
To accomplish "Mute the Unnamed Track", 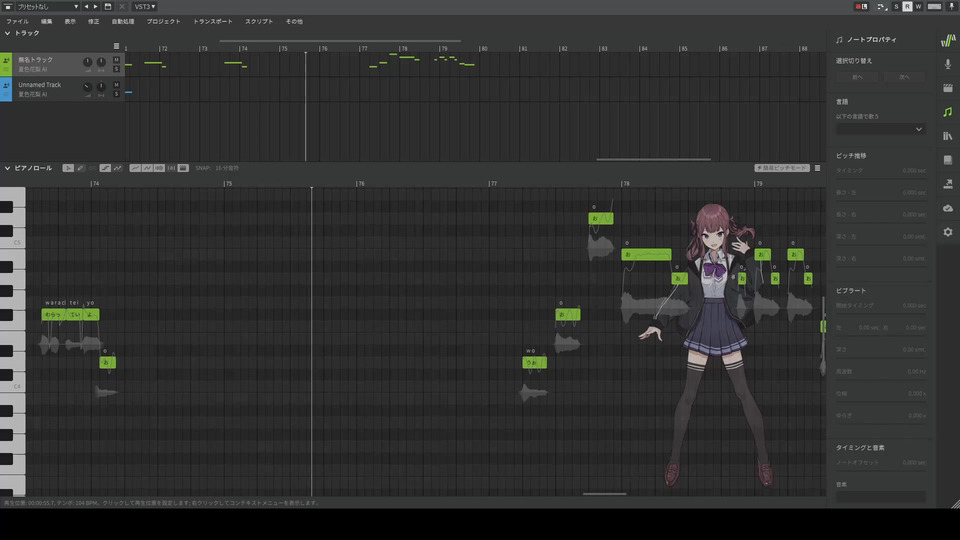I will pos(116,85).
